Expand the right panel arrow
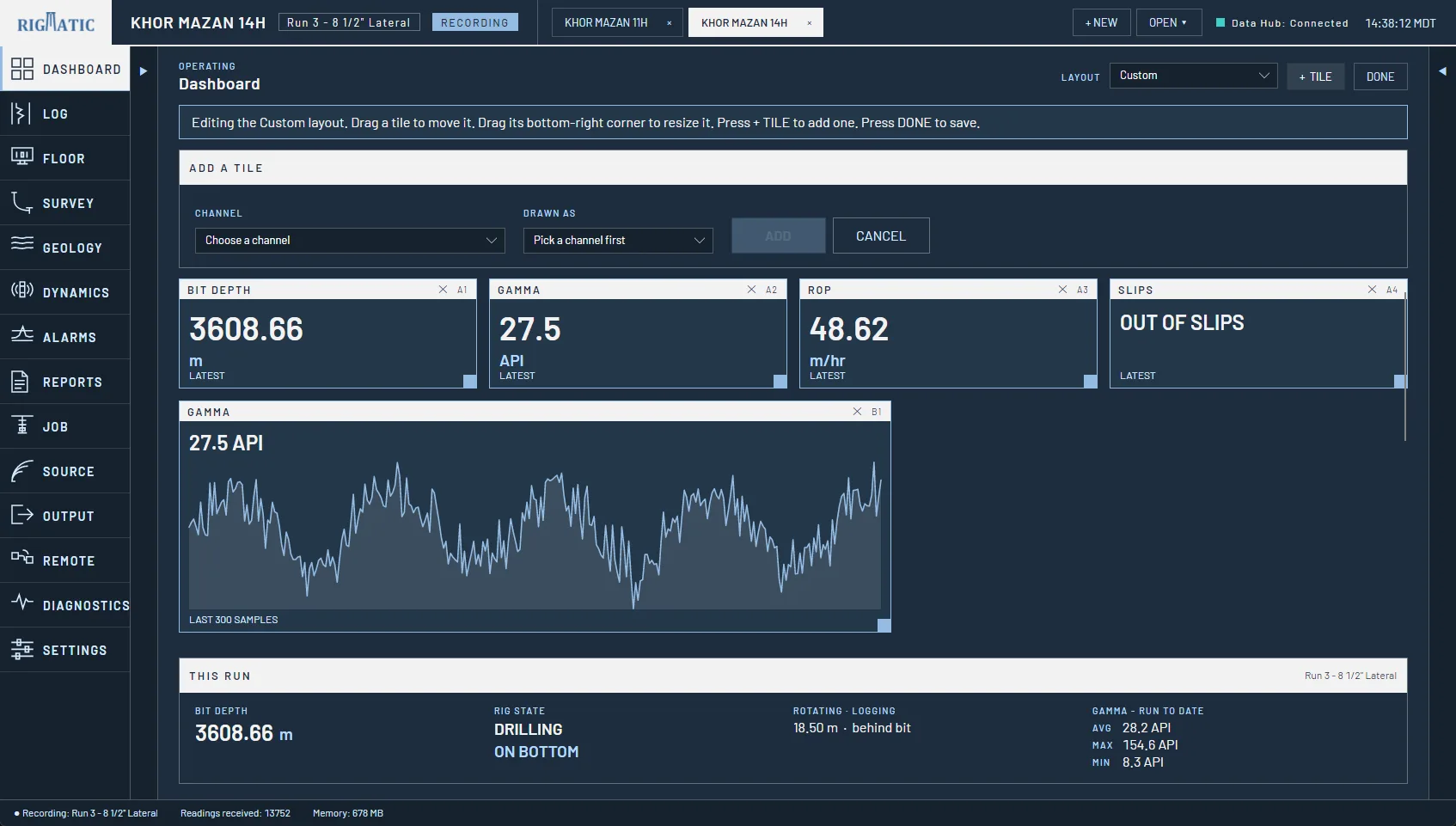 (1442, 70)
